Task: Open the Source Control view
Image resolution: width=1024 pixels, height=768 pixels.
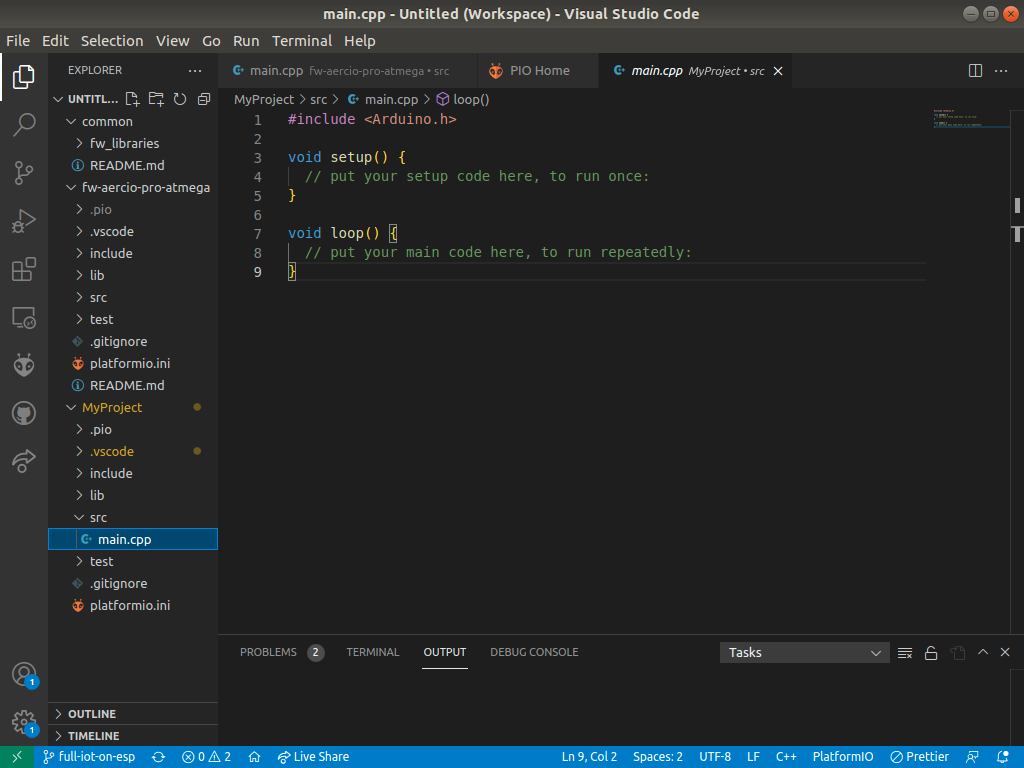Action: click(24, 173)
